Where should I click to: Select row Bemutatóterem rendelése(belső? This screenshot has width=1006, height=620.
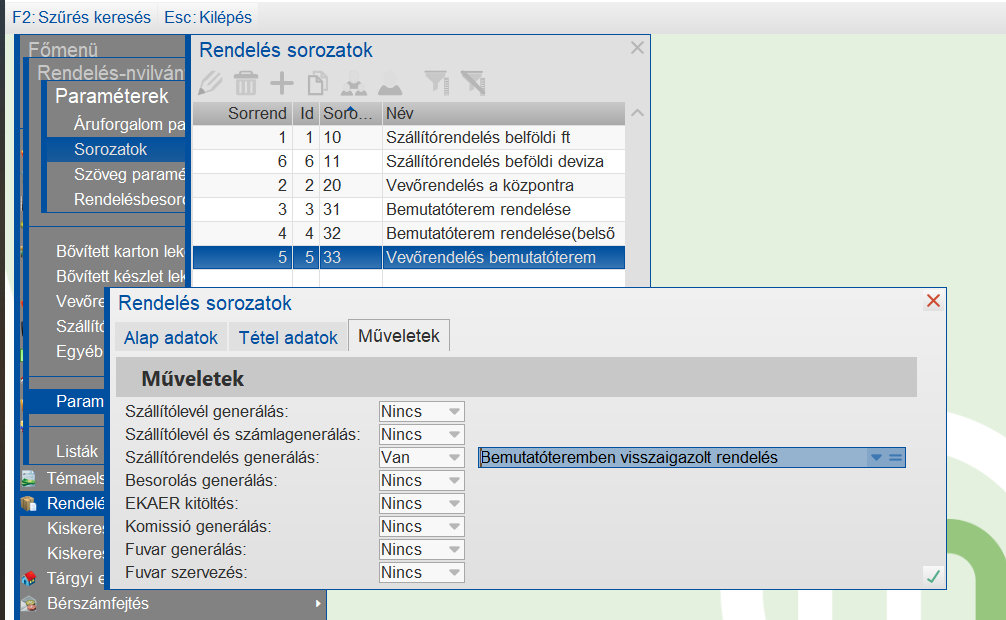pyautogui.click(x=409, y=234)
